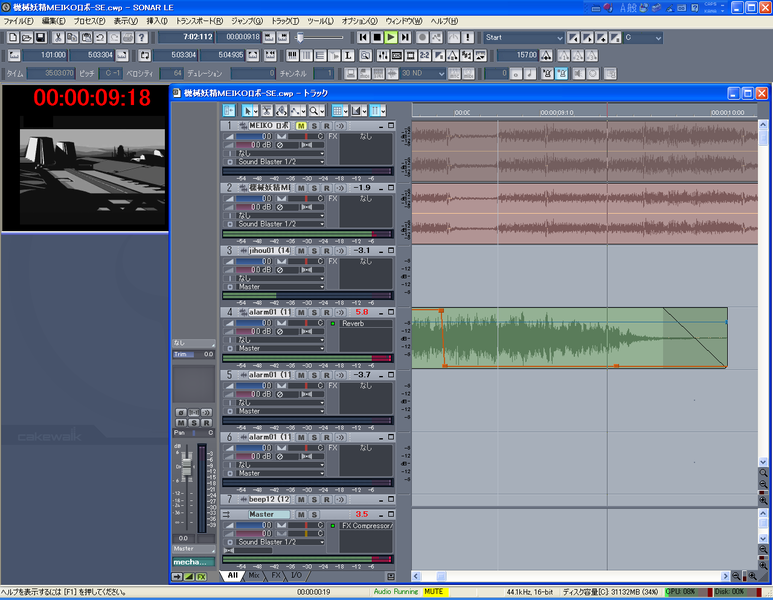Viewport: 773px width, 600px height.
Task: Choose the zoom magnifier tool in the track toolbar
Action: click(x=314, y=110)
